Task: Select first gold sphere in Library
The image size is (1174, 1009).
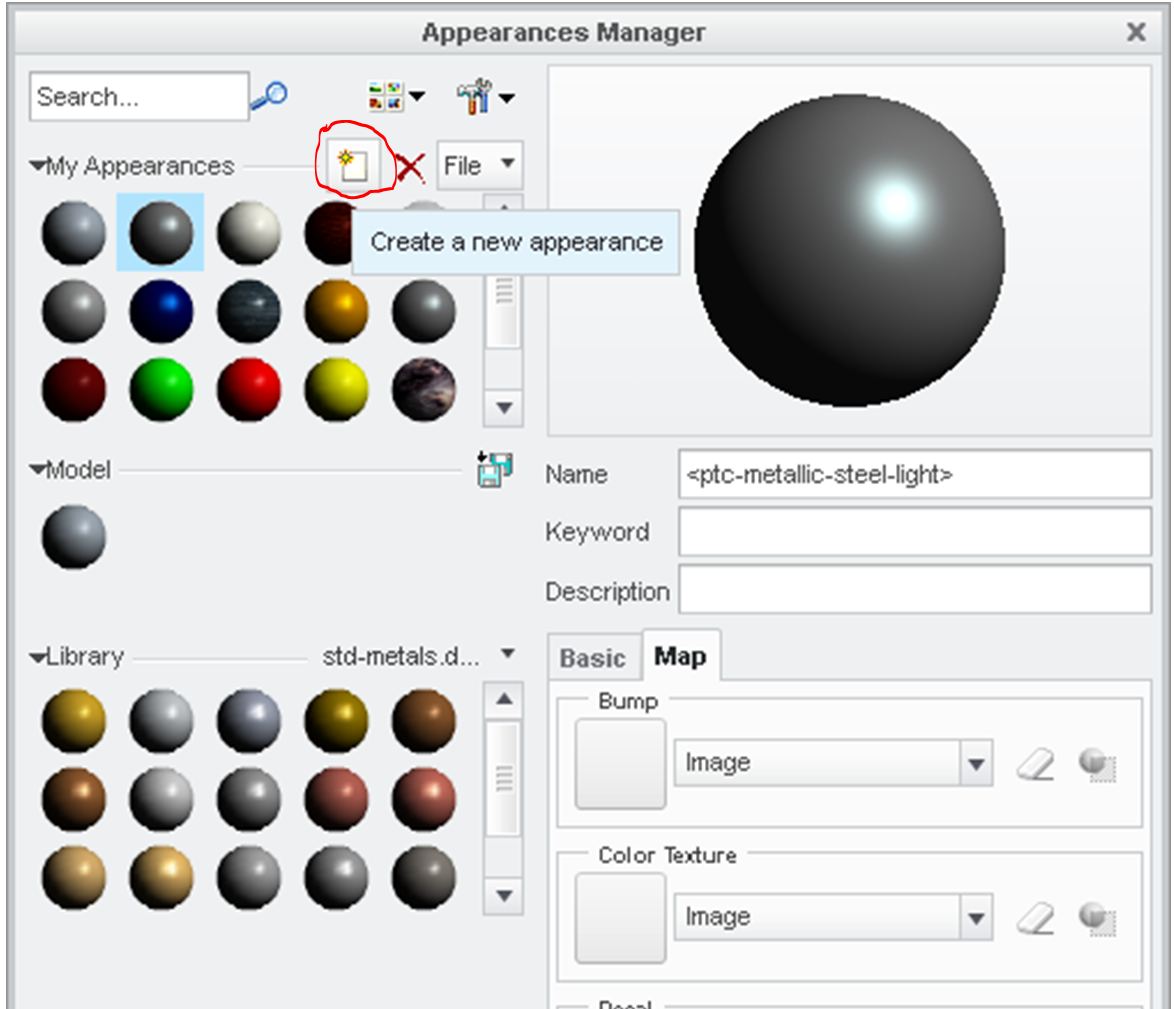Action: point(73,721)
